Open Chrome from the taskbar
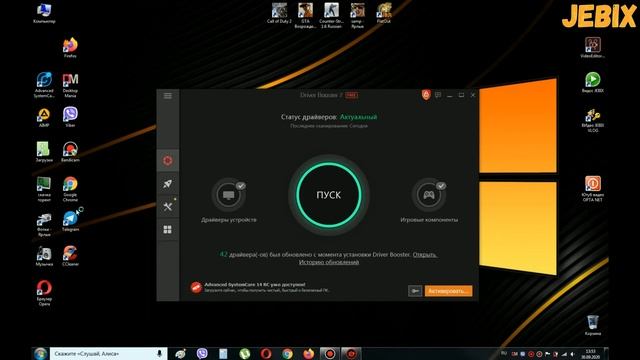Screen dimensions: 640x360 point(287,353)
